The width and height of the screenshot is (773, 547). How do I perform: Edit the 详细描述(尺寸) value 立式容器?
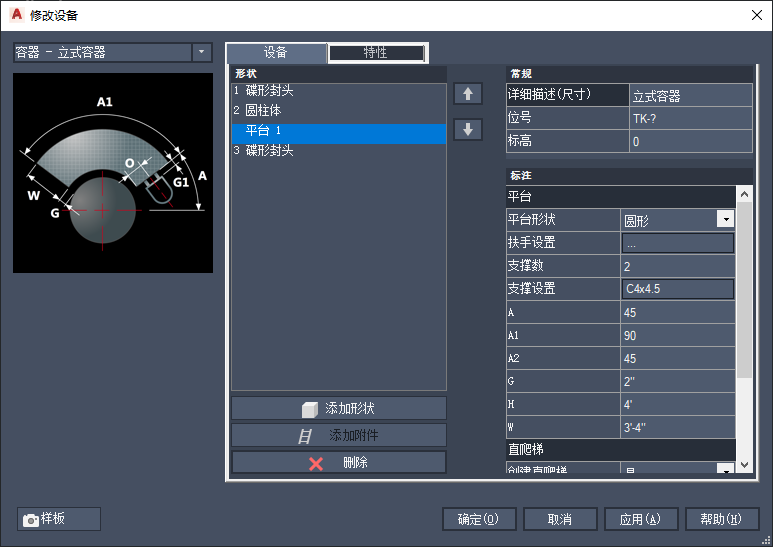point(691,96)
